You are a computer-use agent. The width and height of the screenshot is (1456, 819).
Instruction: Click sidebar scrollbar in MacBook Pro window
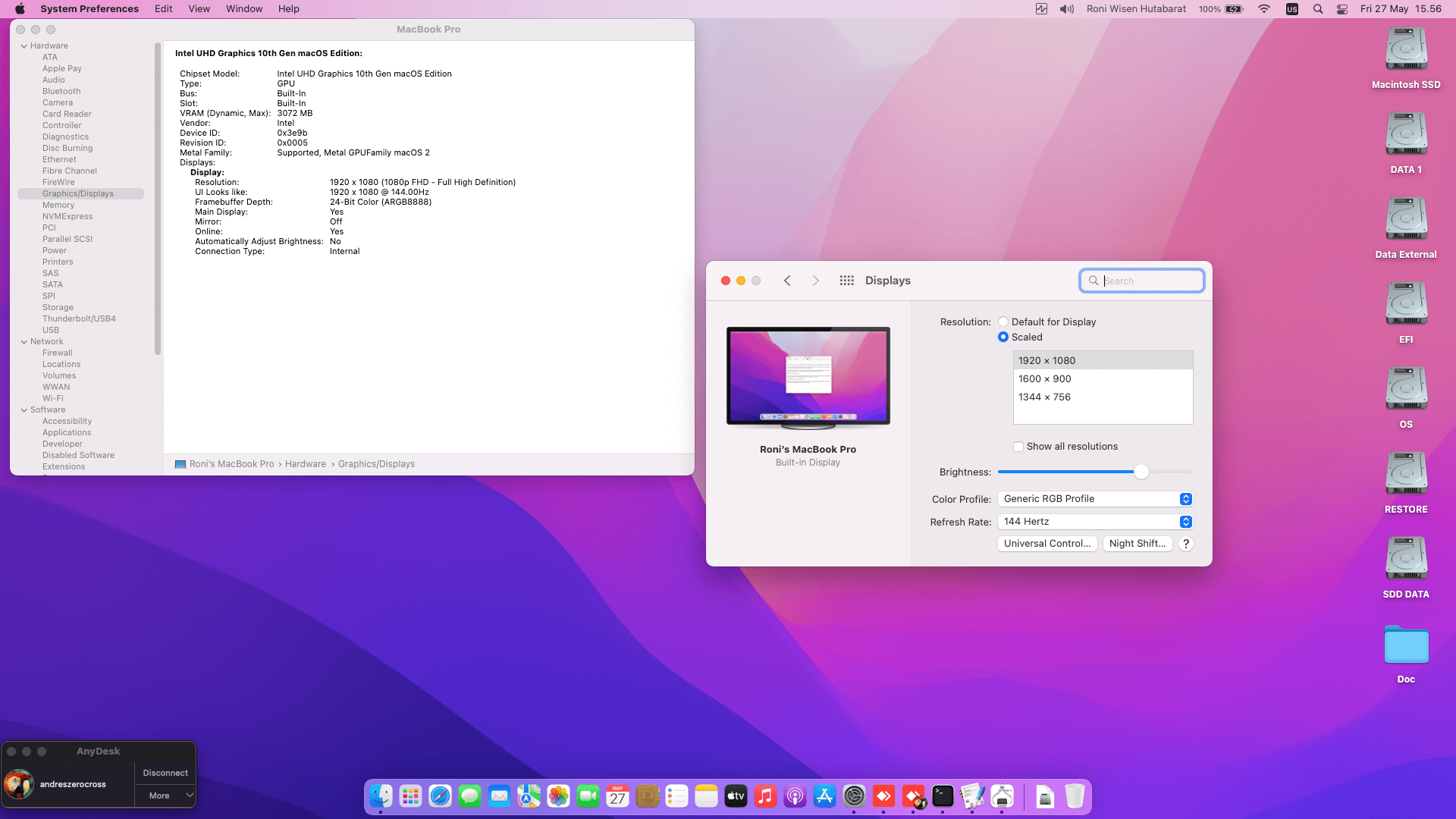pos(158,199)
